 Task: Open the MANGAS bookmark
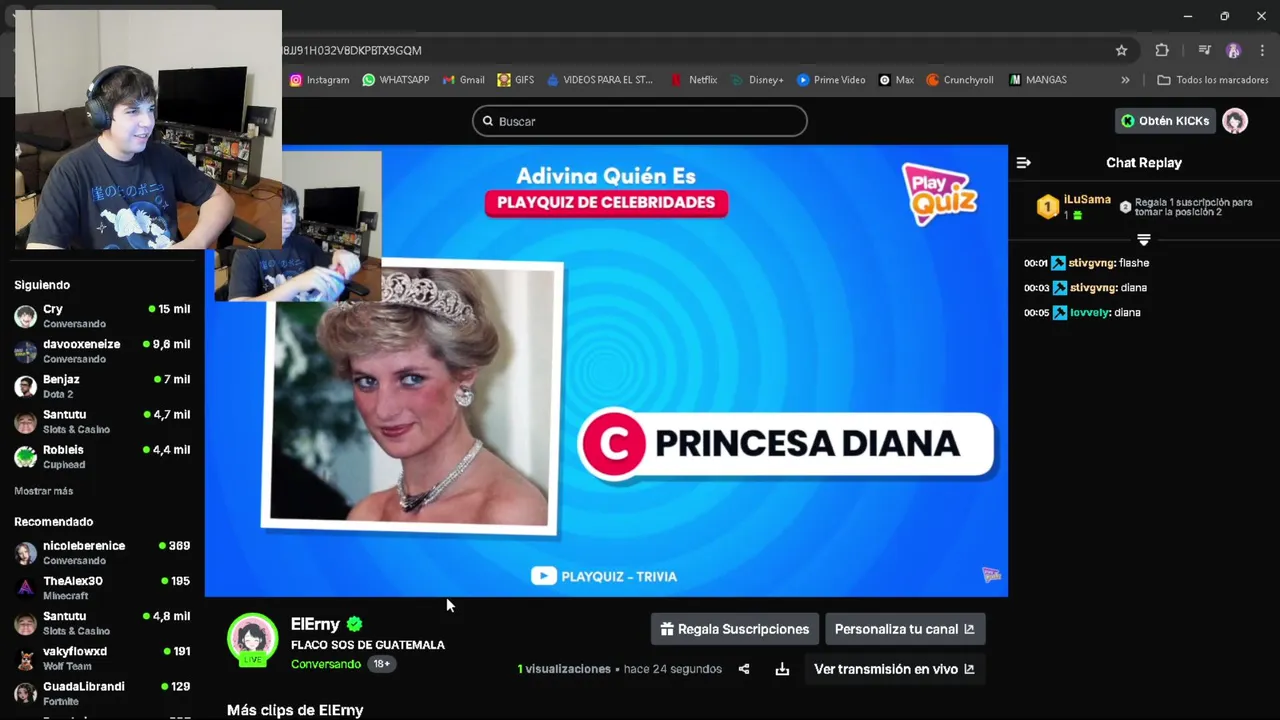1038,80
